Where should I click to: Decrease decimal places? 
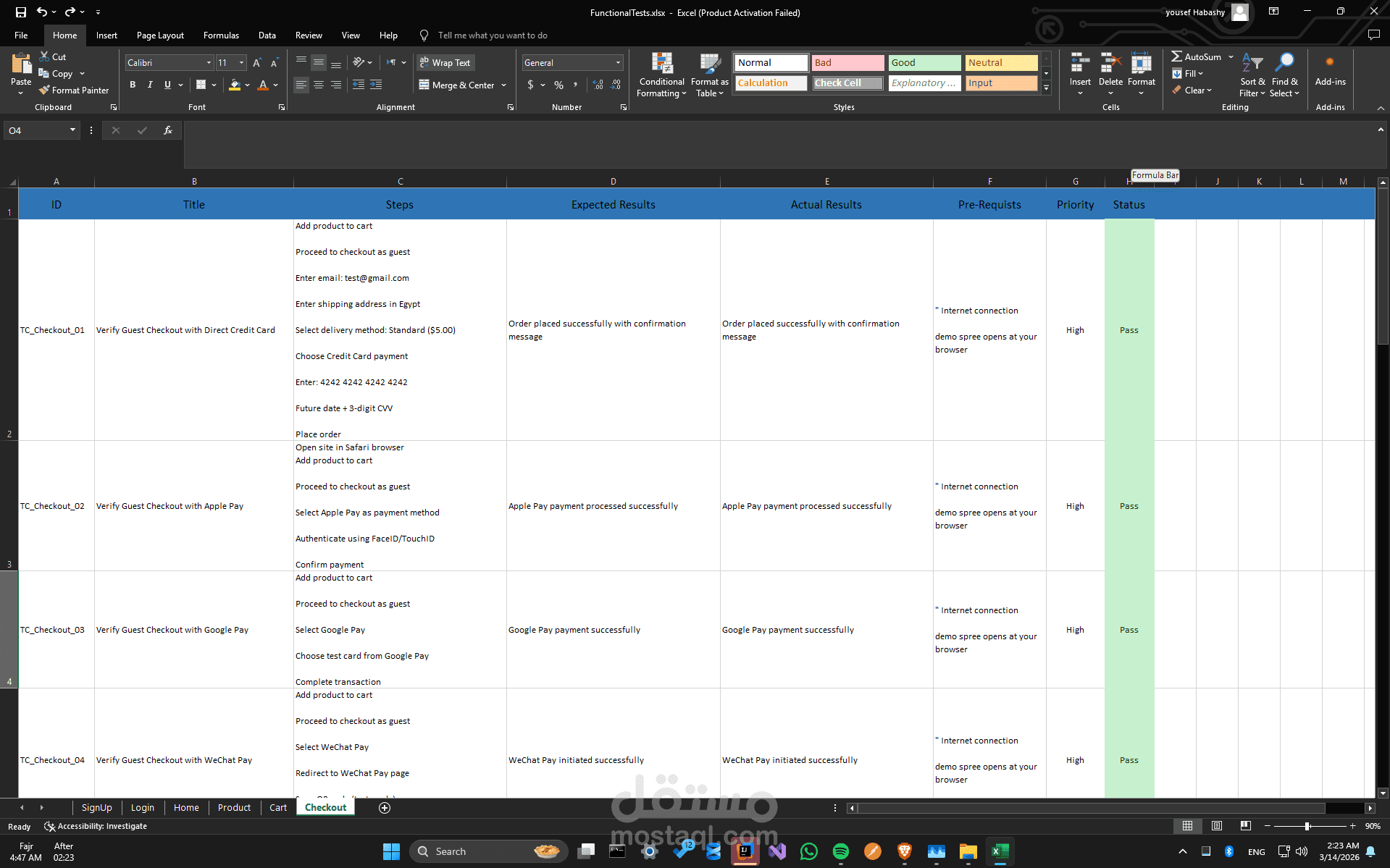click(x=616, y=85)
